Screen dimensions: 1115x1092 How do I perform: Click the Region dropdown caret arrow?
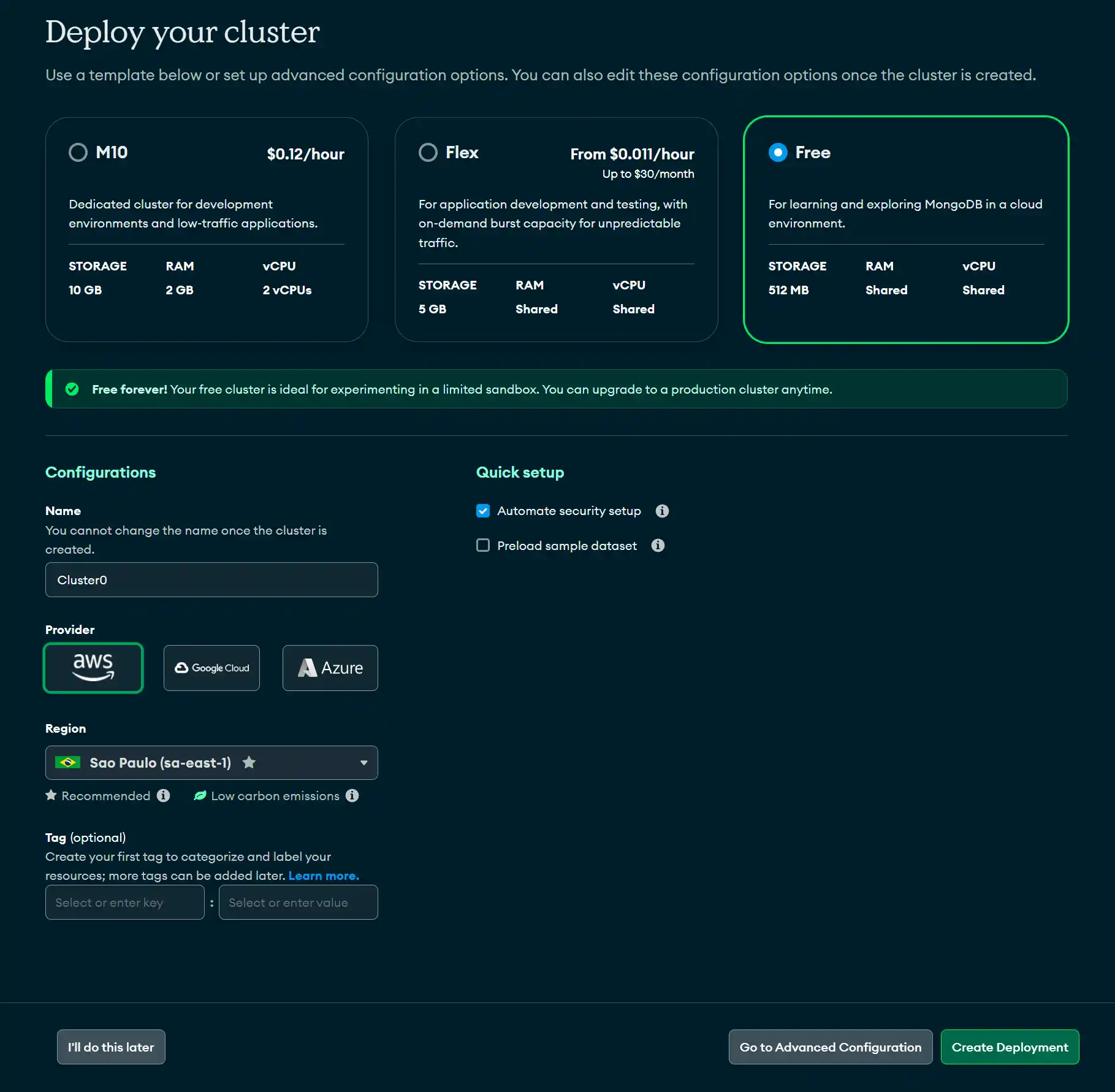[364, 763]
